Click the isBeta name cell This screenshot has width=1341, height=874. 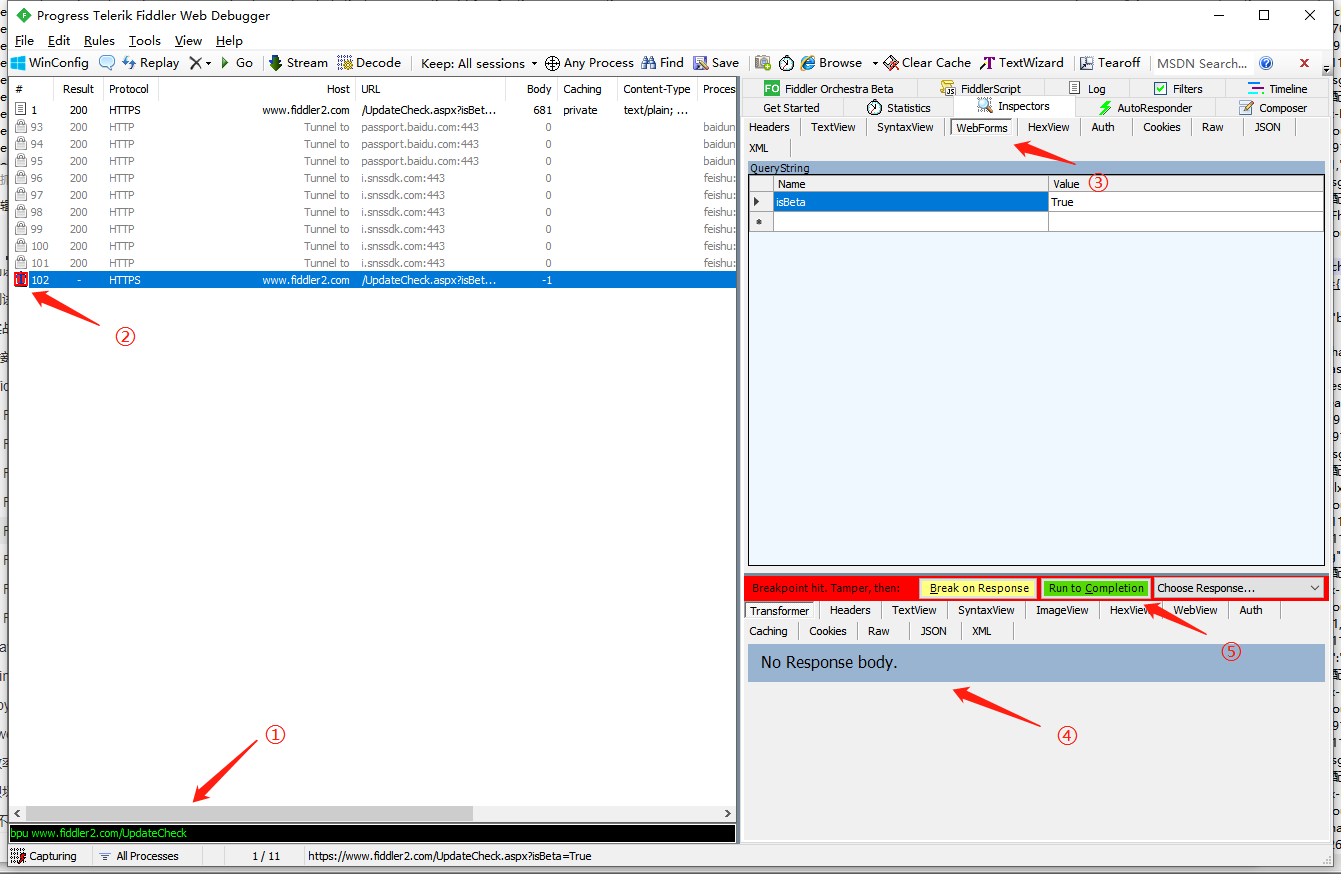pos(911,202)
